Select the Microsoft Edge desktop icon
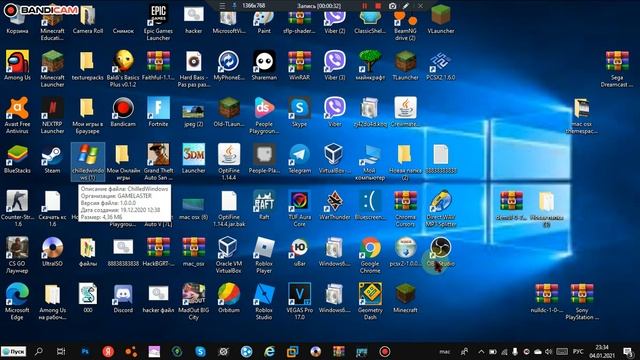The image size is (640, 360). [17, 302]
